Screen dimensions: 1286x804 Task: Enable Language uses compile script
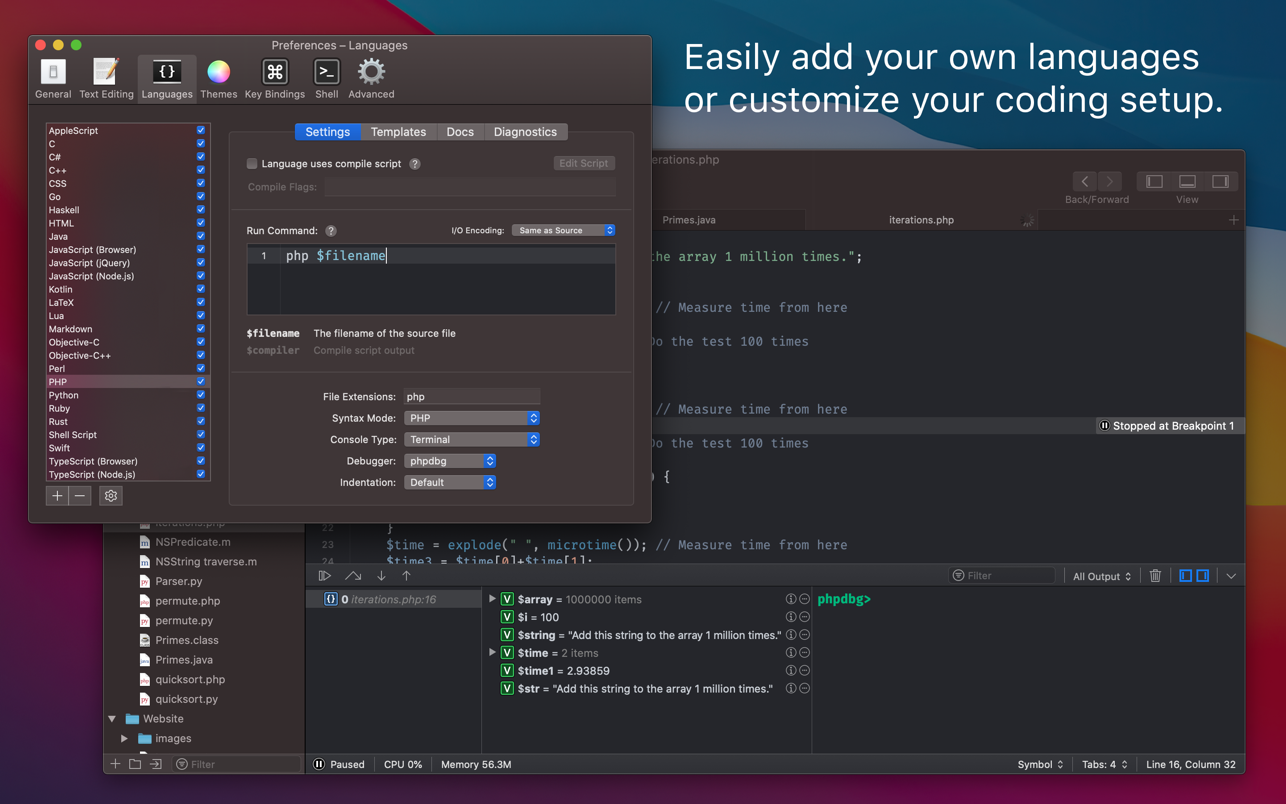pos(252,163)
